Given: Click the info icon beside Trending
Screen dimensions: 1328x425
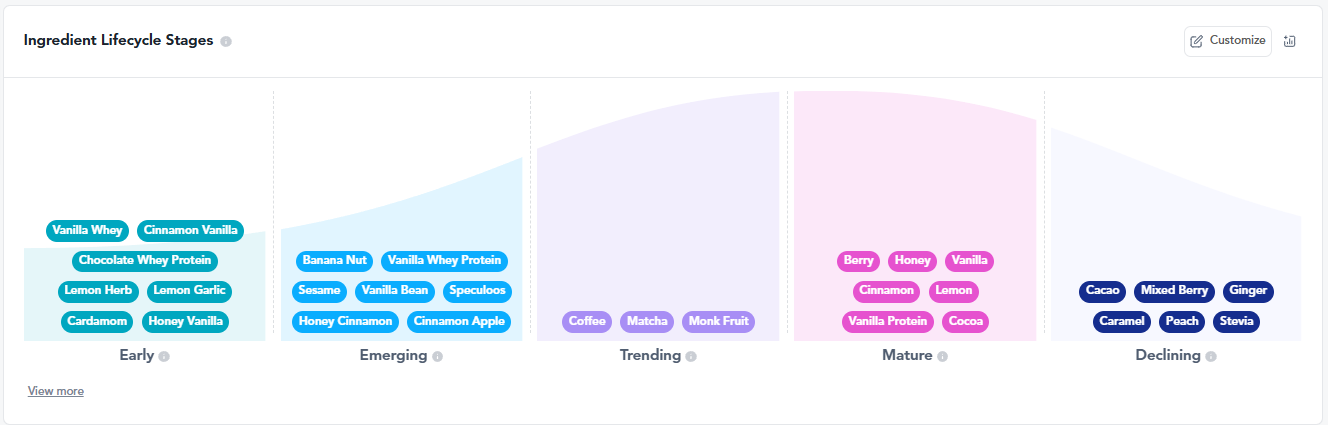Looking at the screenshot, I should 691,356.
